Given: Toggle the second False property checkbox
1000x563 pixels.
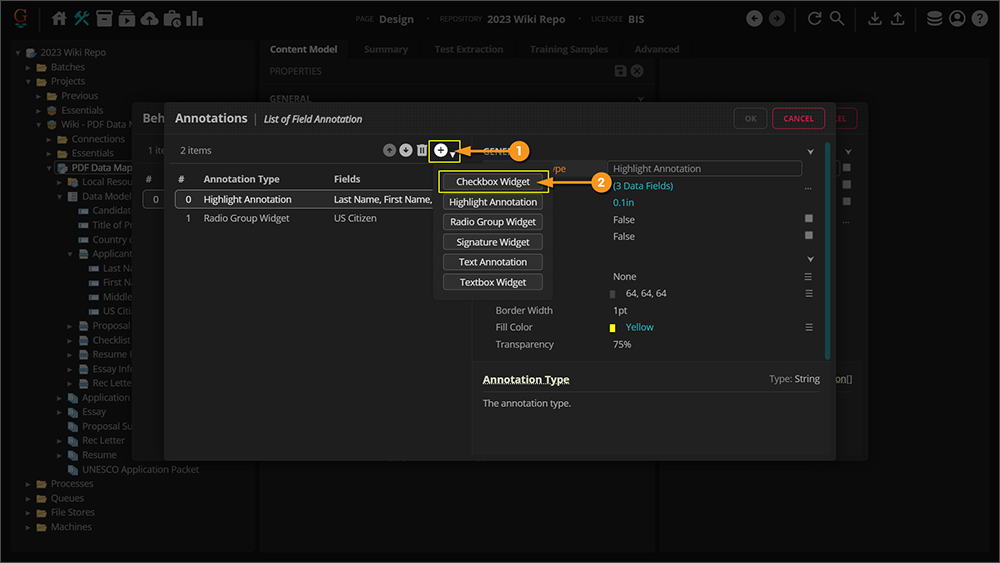Looking at the screenshot, I should tap(809, 236).
